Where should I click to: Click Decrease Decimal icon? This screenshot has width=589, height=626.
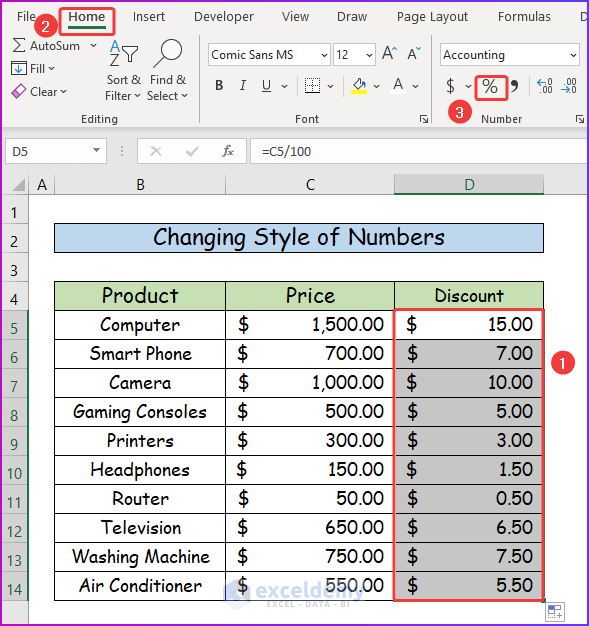tap(569, 86)
